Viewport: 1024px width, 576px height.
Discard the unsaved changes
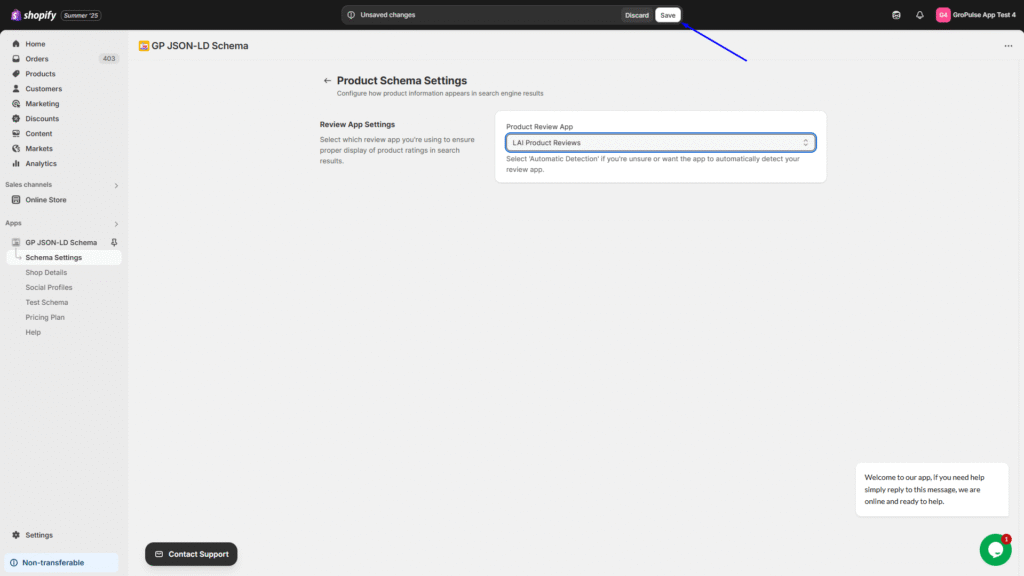pos(637,15)
